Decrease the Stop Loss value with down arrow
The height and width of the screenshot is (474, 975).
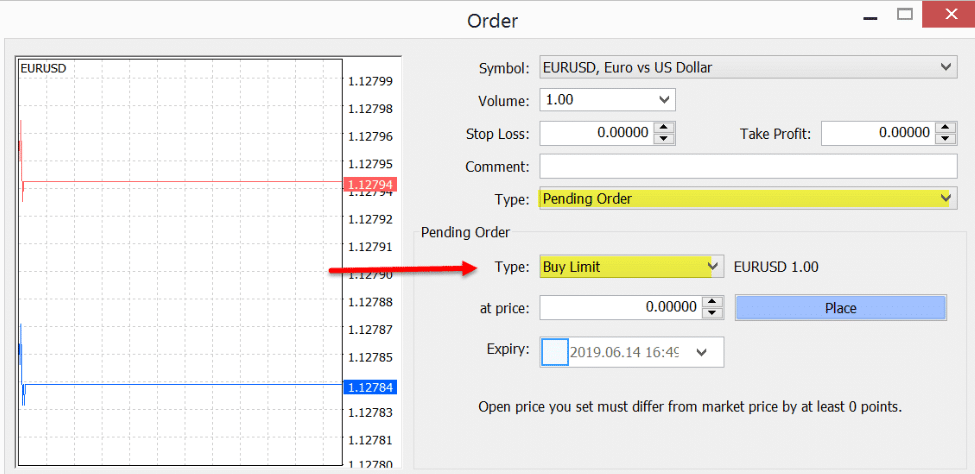[x=663, y=139]
